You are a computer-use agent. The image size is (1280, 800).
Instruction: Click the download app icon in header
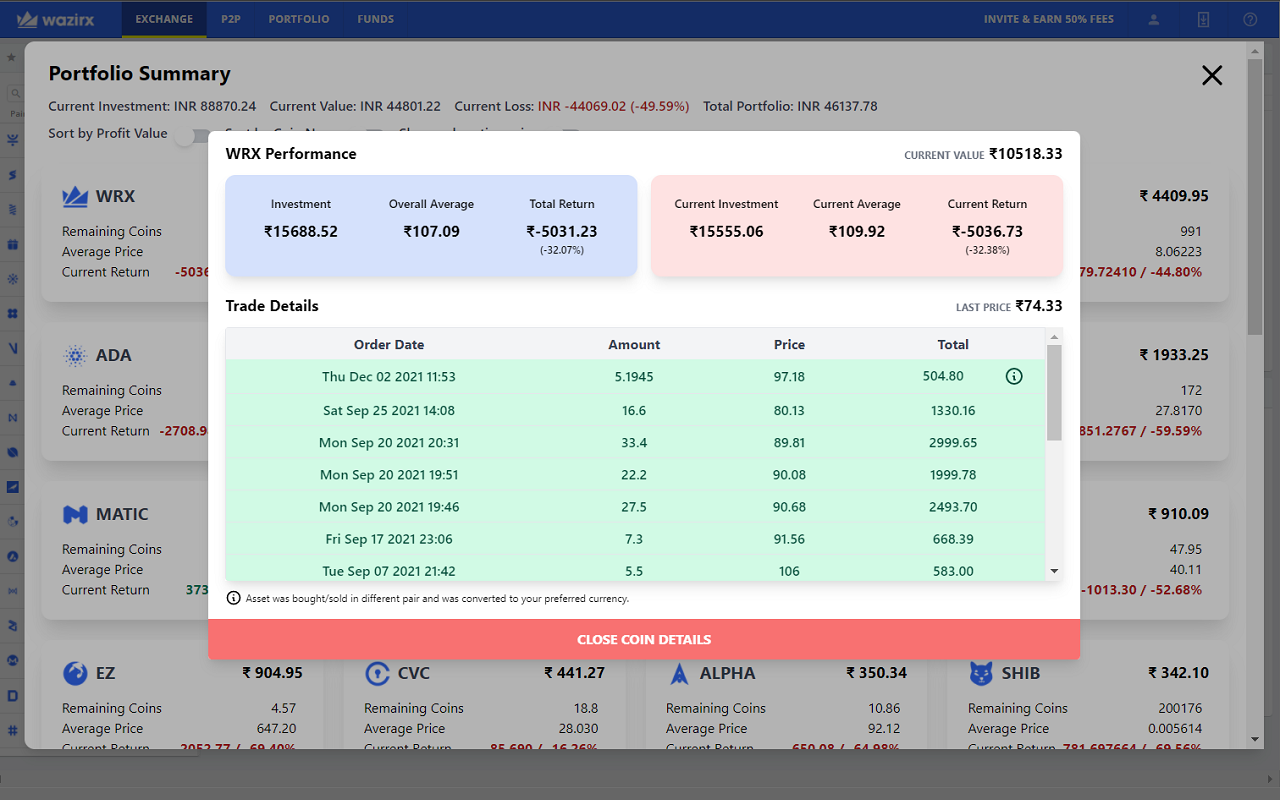(x=1203, y=19)
